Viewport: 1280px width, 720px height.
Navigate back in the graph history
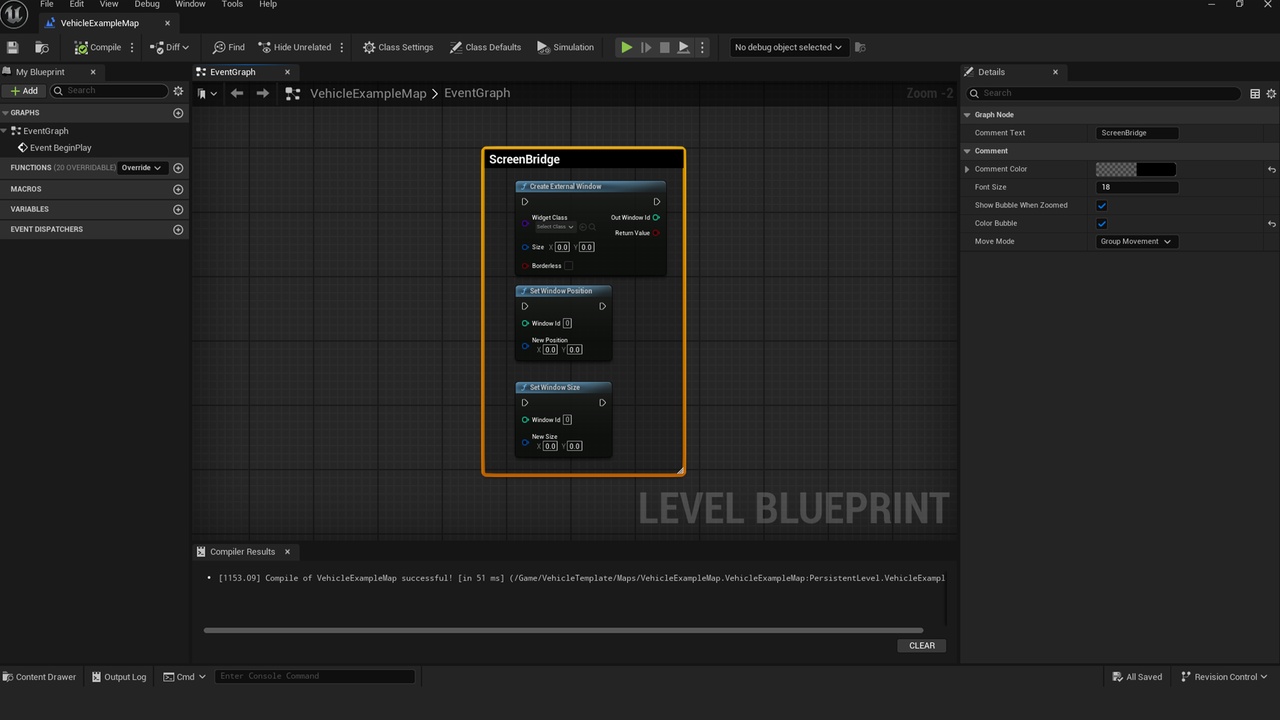(x=237, y=93)
